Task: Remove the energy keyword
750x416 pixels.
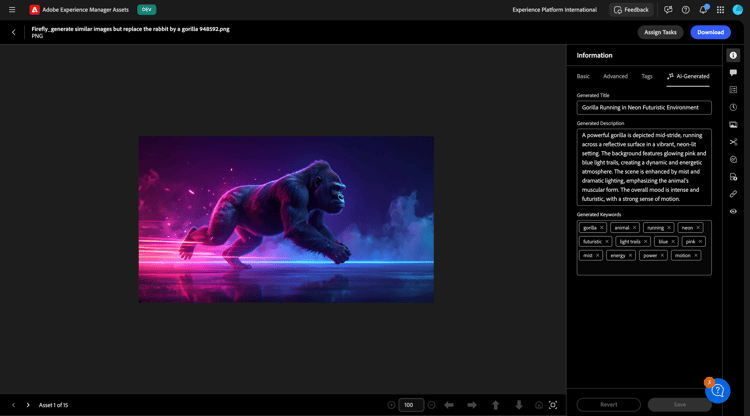Action: pyautogui.click(x=630, y=255)
